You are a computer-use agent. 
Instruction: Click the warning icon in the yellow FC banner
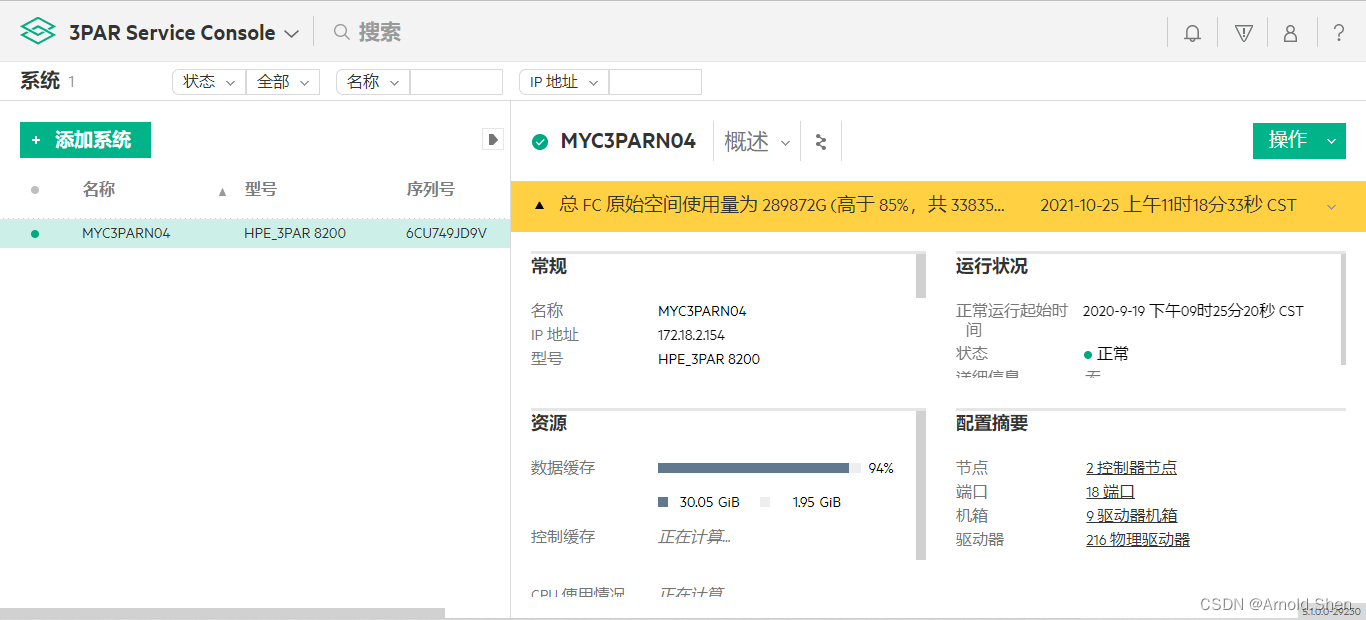coord(538,203)
